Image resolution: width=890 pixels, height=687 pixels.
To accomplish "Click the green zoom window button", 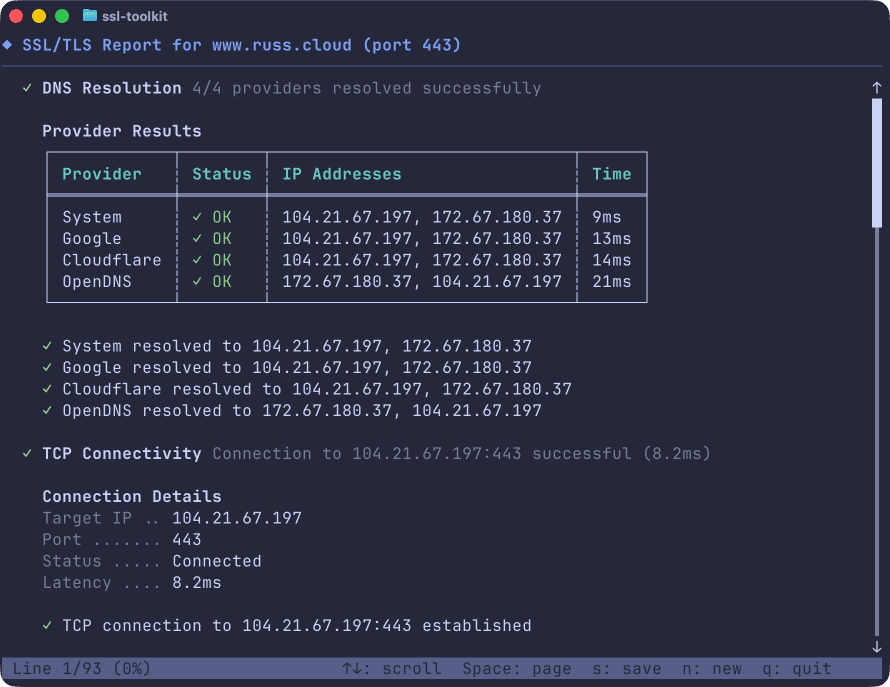I will click(x=62, y=16).
